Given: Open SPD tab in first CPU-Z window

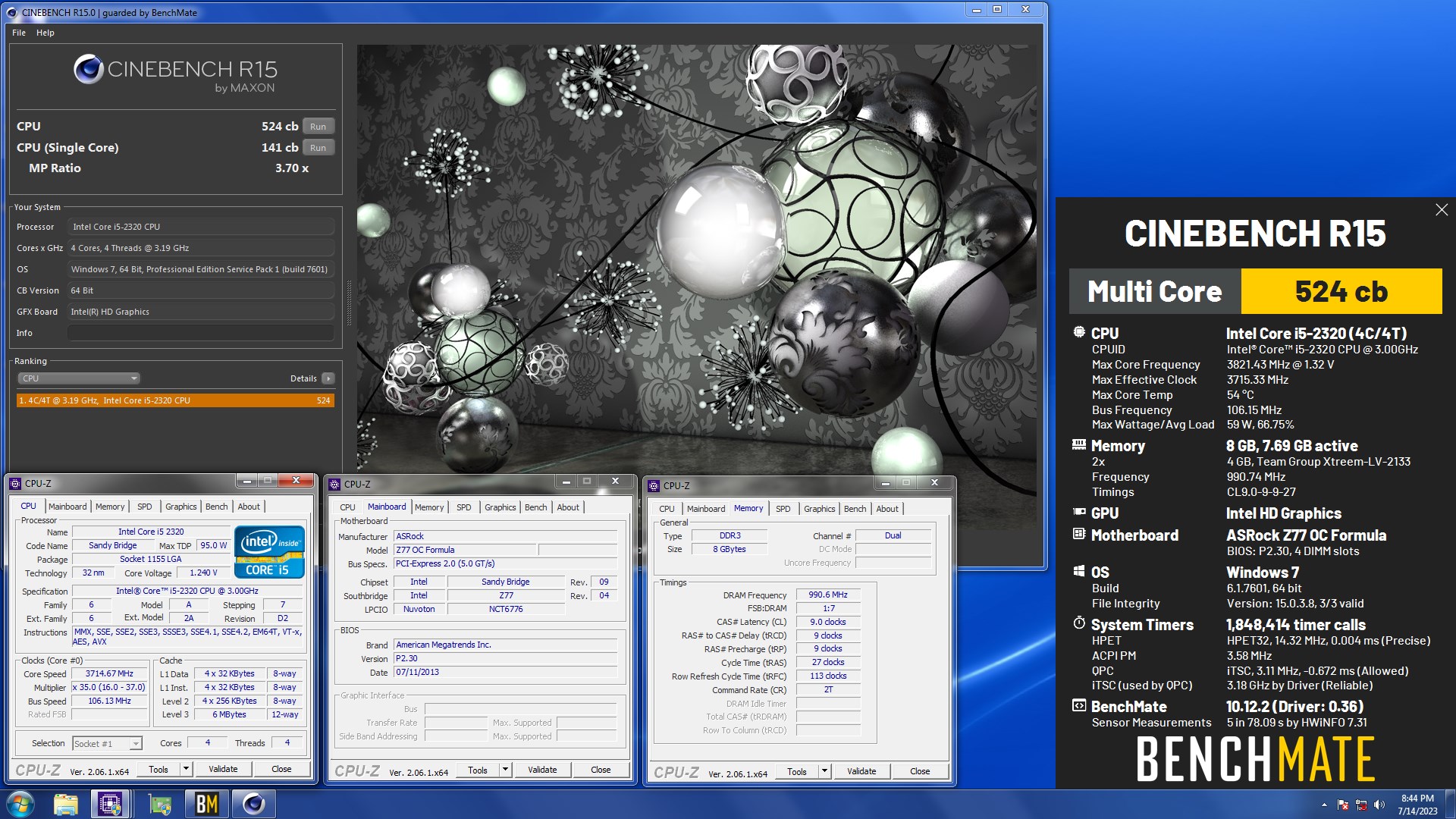Looking at the screenshot, I should coord(145,507).
